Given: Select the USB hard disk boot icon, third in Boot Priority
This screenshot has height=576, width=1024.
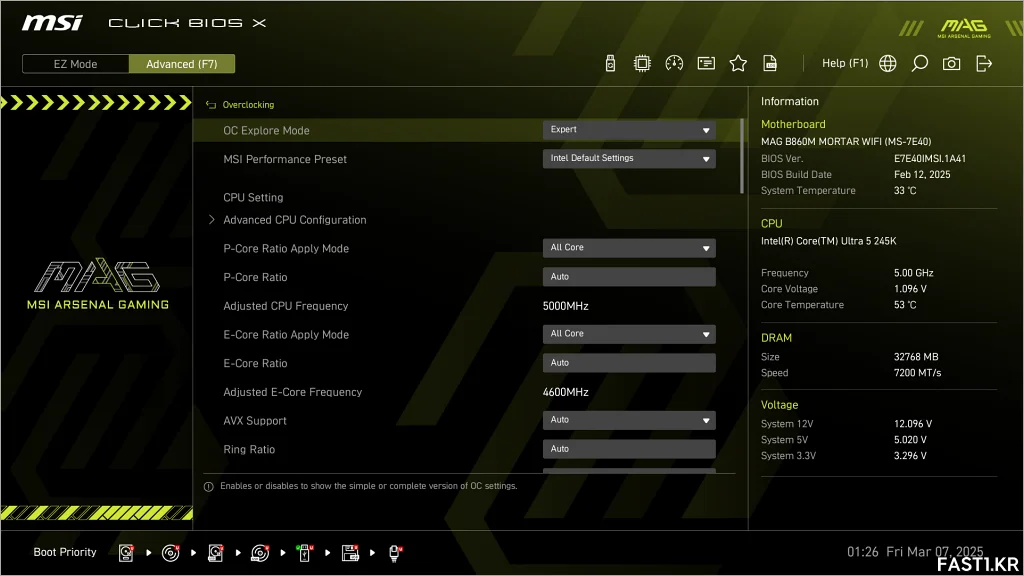Looking at the screenshot, I should tap(216, 552).
